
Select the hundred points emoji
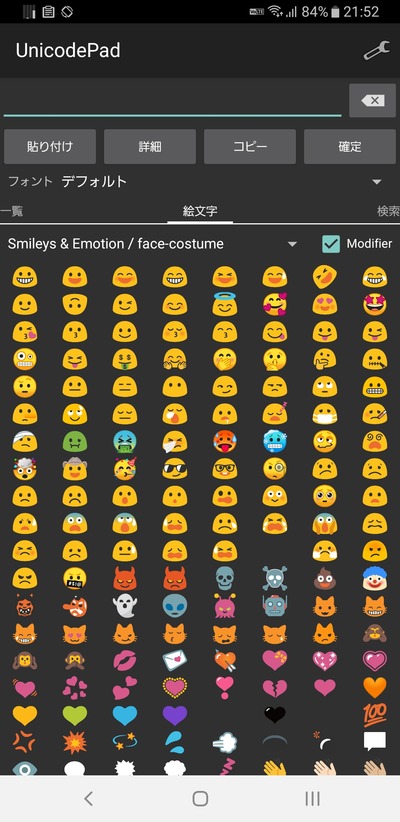[x=374, y=715]
